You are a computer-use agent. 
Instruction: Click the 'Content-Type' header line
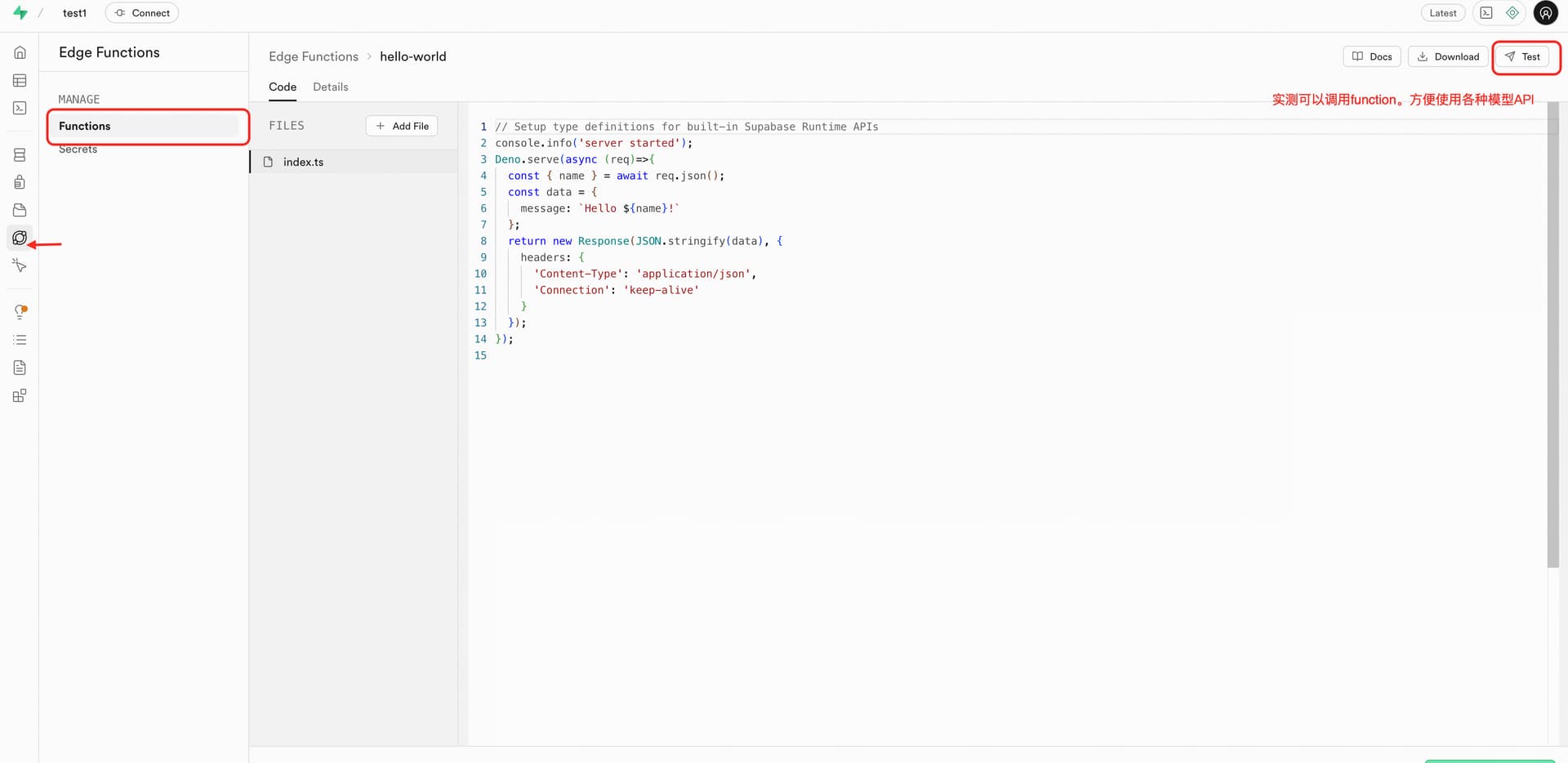[x=645, y=274]
